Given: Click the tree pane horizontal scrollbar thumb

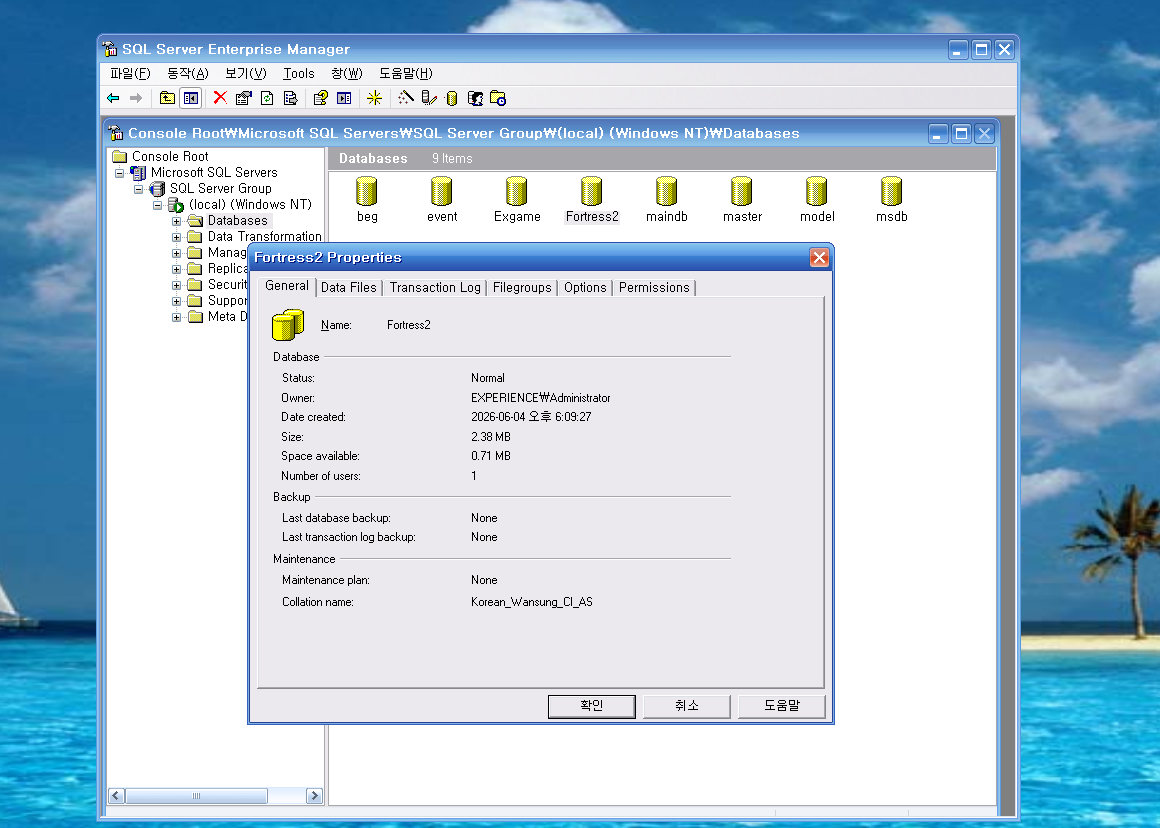Looking at the screenshot, I should [x=197, y=795].
